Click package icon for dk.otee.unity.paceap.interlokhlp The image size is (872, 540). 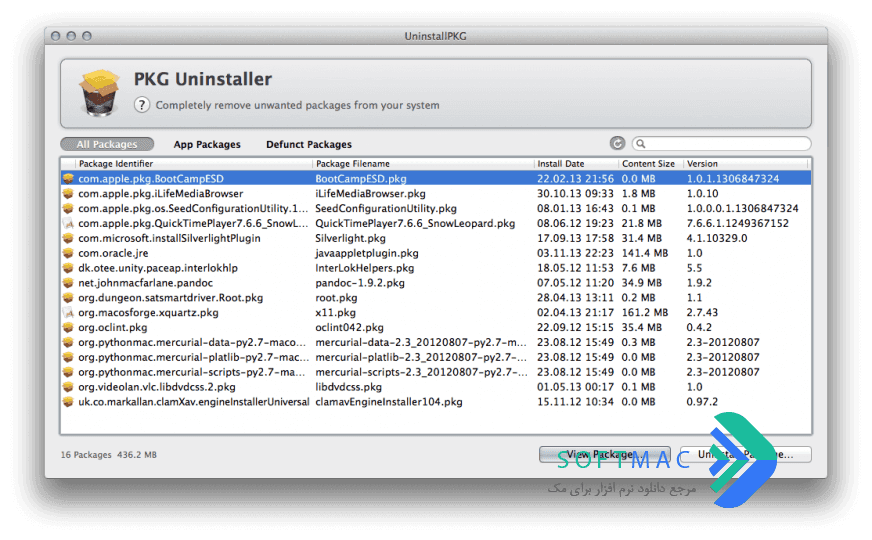(x=68, y=268)
